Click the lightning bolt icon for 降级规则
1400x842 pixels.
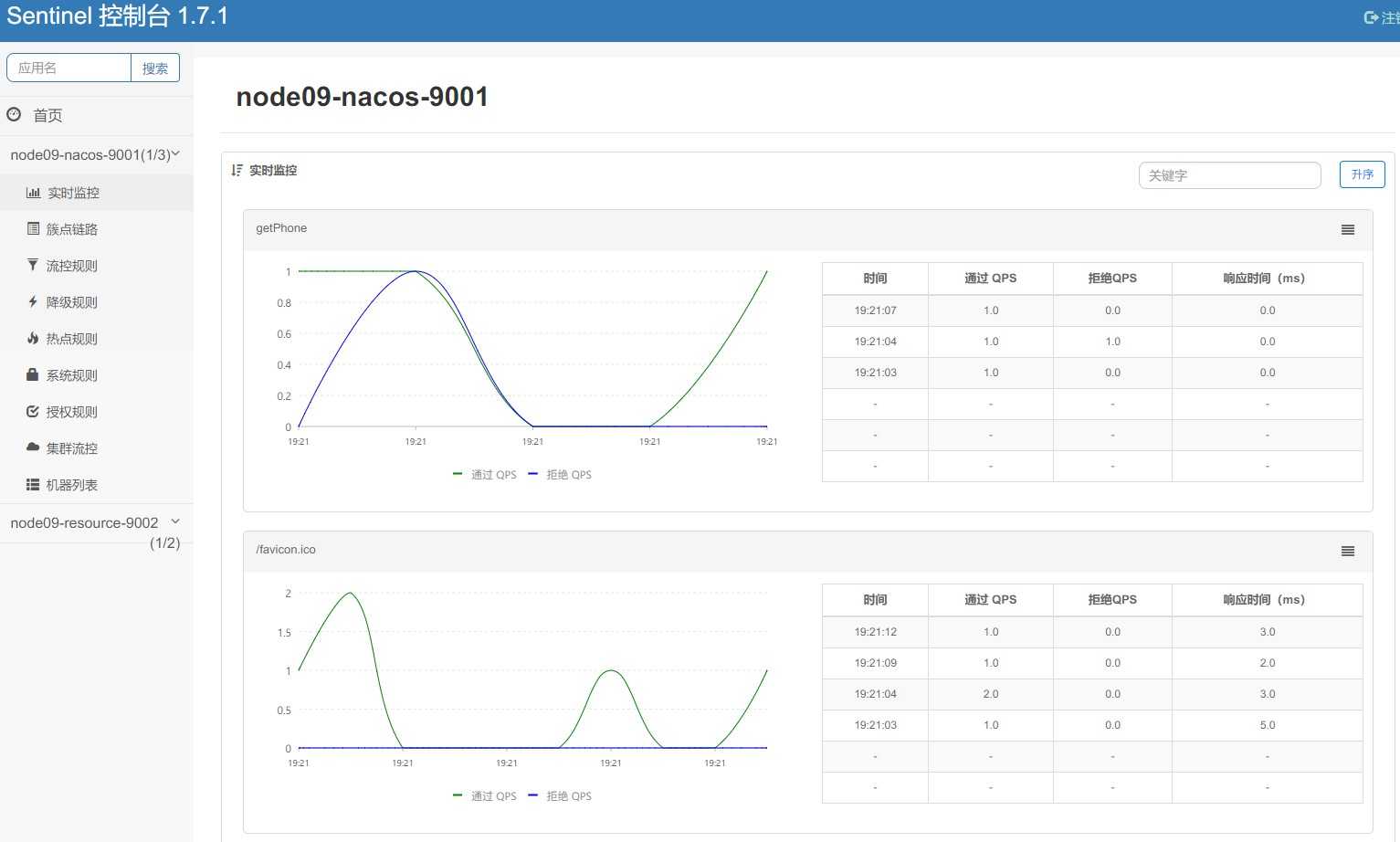pyautogui.click(x=33, y=302)
